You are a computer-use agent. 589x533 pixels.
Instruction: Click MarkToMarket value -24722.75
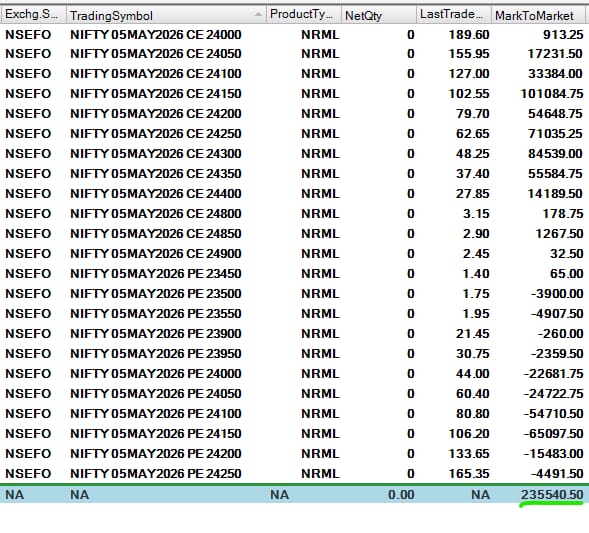[554, 394]
